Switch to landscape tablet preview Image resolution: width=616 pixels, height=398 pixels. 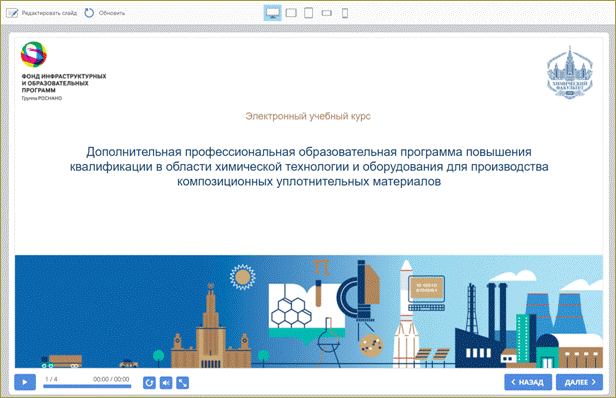pyautogui.click(x=291, y=13)
